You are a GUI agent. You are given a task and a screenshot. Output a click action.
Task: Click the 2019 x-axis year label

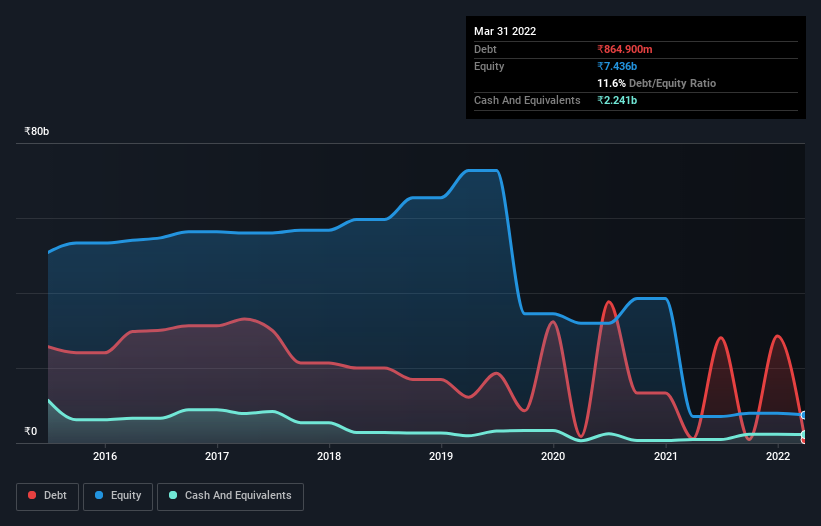tap(441, 456)
